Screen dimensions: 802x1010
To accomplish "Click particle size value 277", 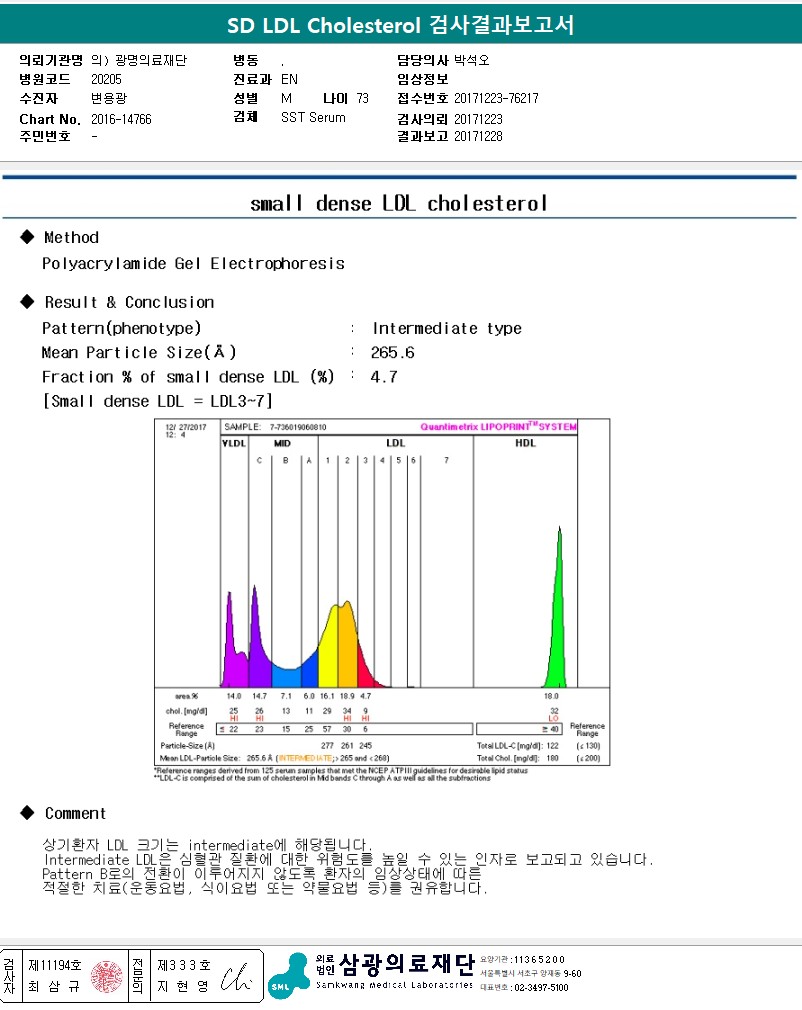I will click(x=327, y=746).
